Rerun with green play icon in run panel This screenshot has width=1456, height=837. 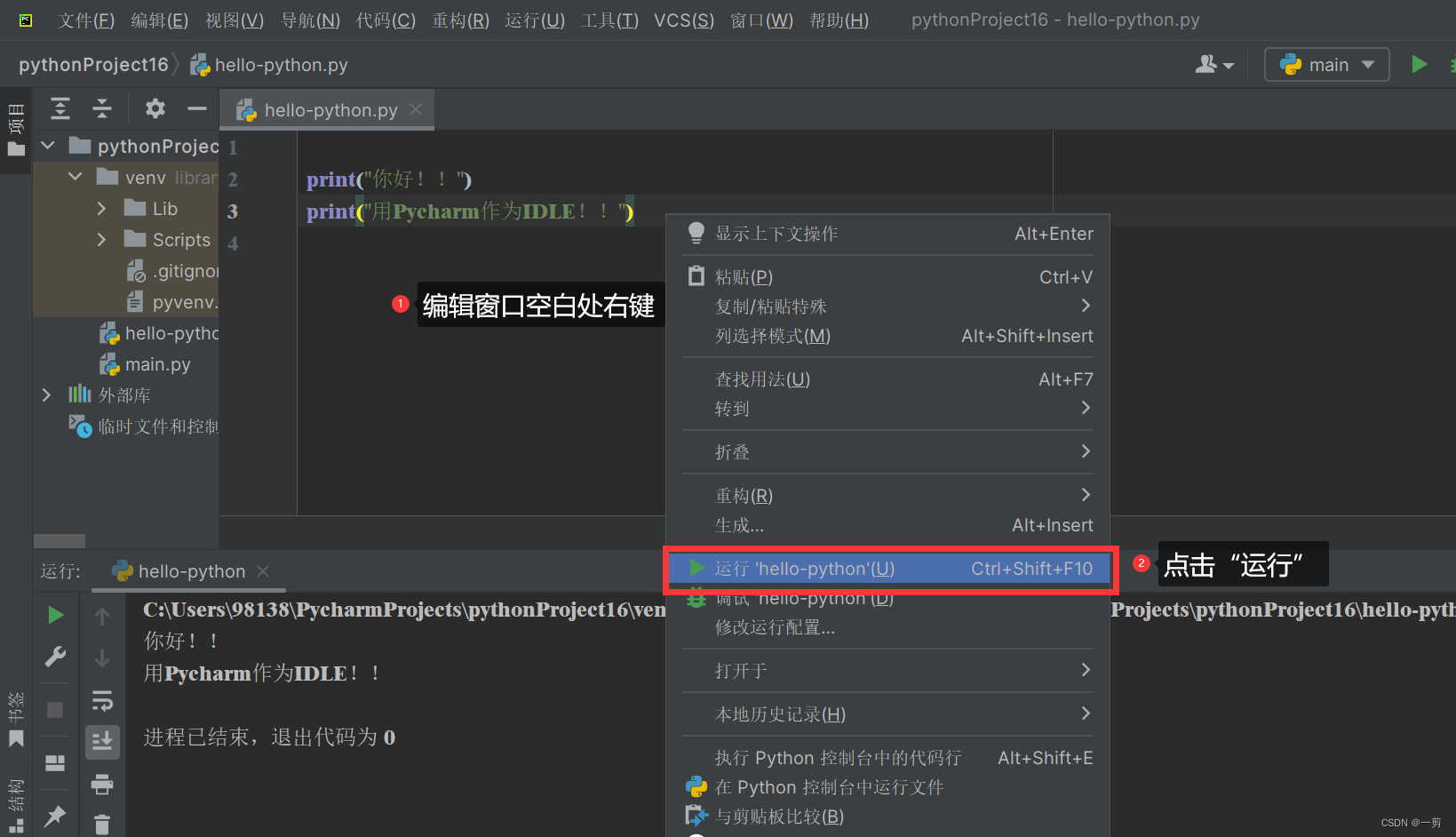coord(55,615)
